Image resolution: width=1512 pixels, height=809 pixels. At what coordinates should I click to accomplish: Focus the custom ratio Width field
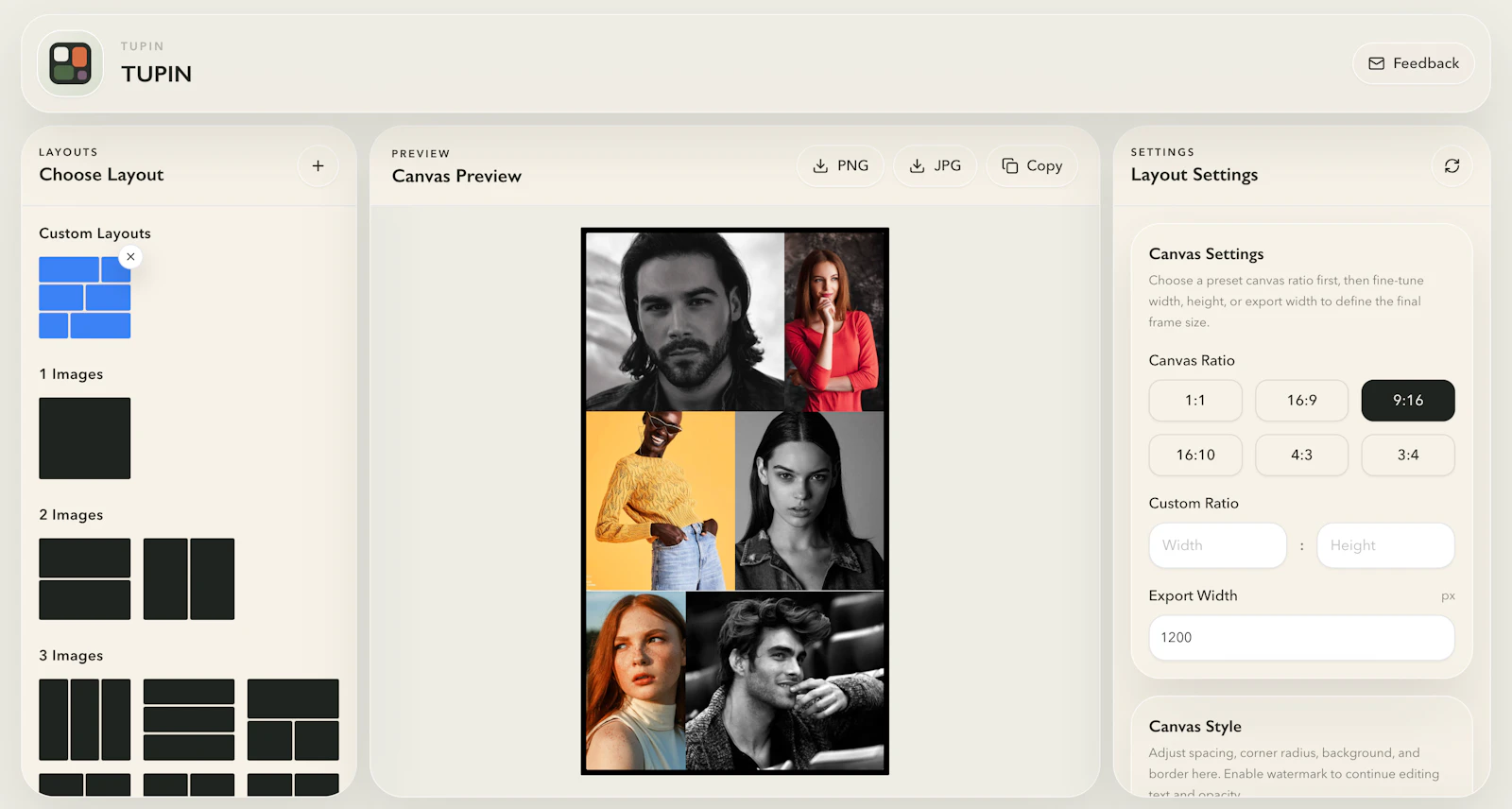[x=1218, y=545]
